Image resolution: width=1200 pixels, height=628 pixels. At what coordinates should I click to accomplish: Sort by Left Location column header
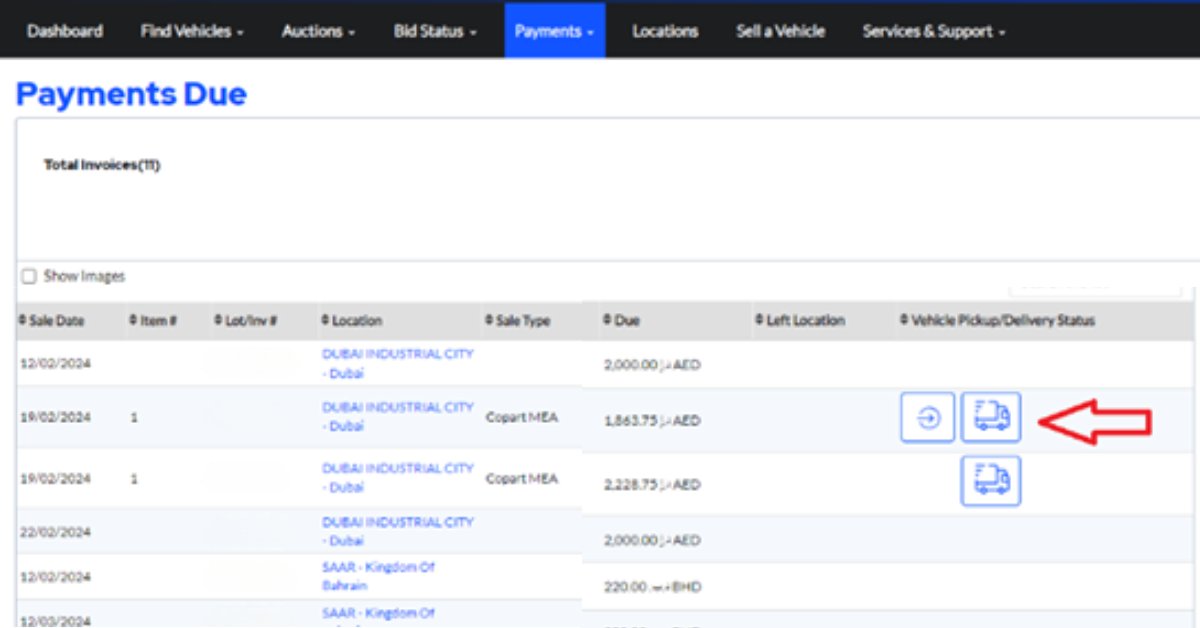click(799, 321)
